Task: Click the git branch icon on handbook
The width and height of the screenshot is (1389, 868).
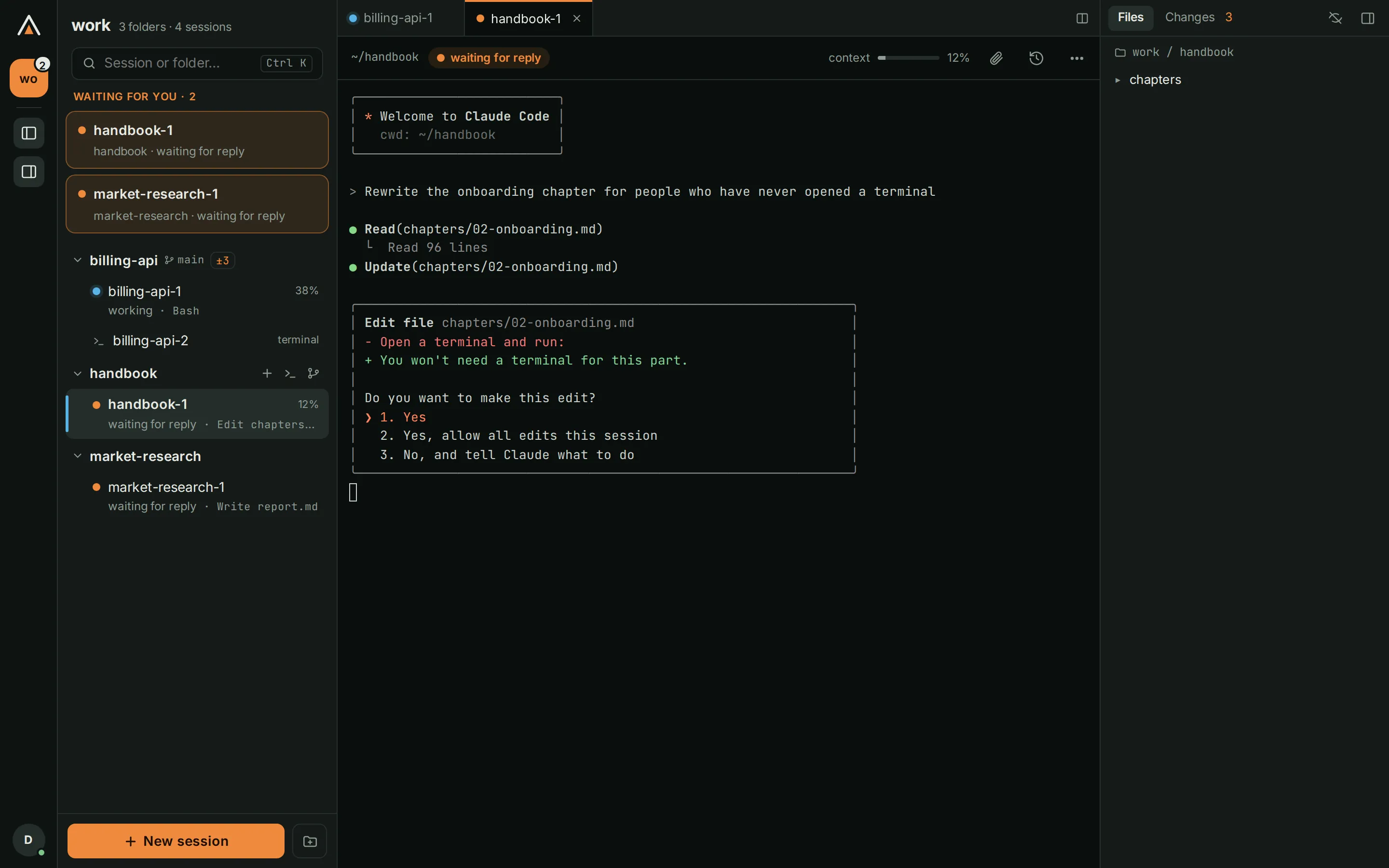Action: [x=313, y=373]
